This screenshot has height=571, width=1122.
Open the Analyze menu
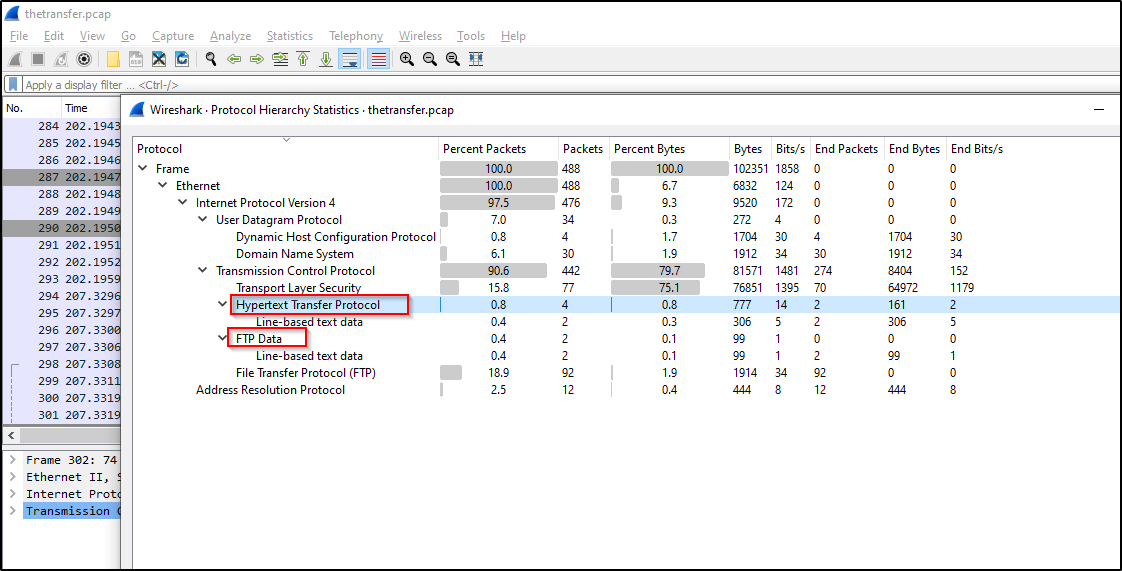[230, 36]
